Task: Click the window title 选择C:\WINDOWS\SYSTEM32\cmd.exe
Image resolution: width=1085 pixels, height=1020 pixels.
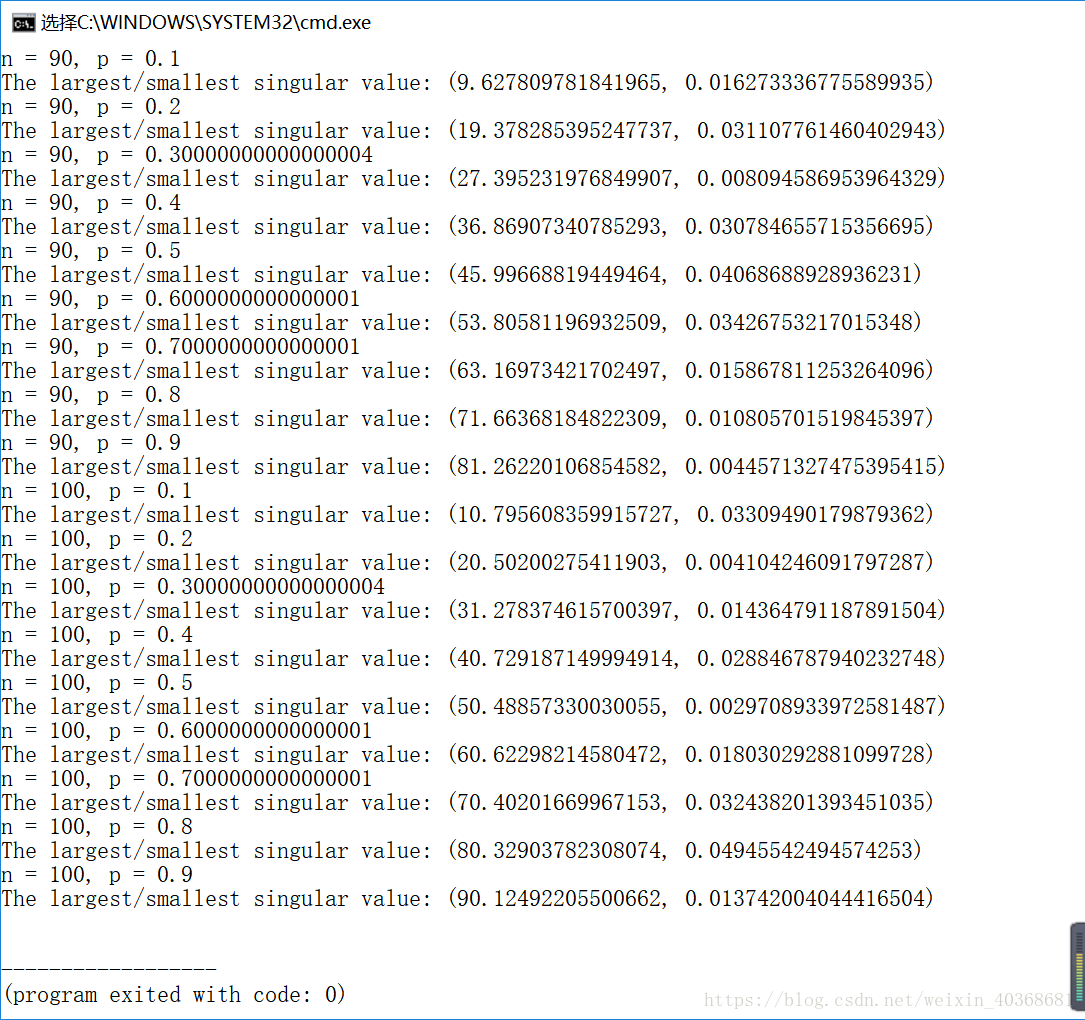Action: pos(206,23)
